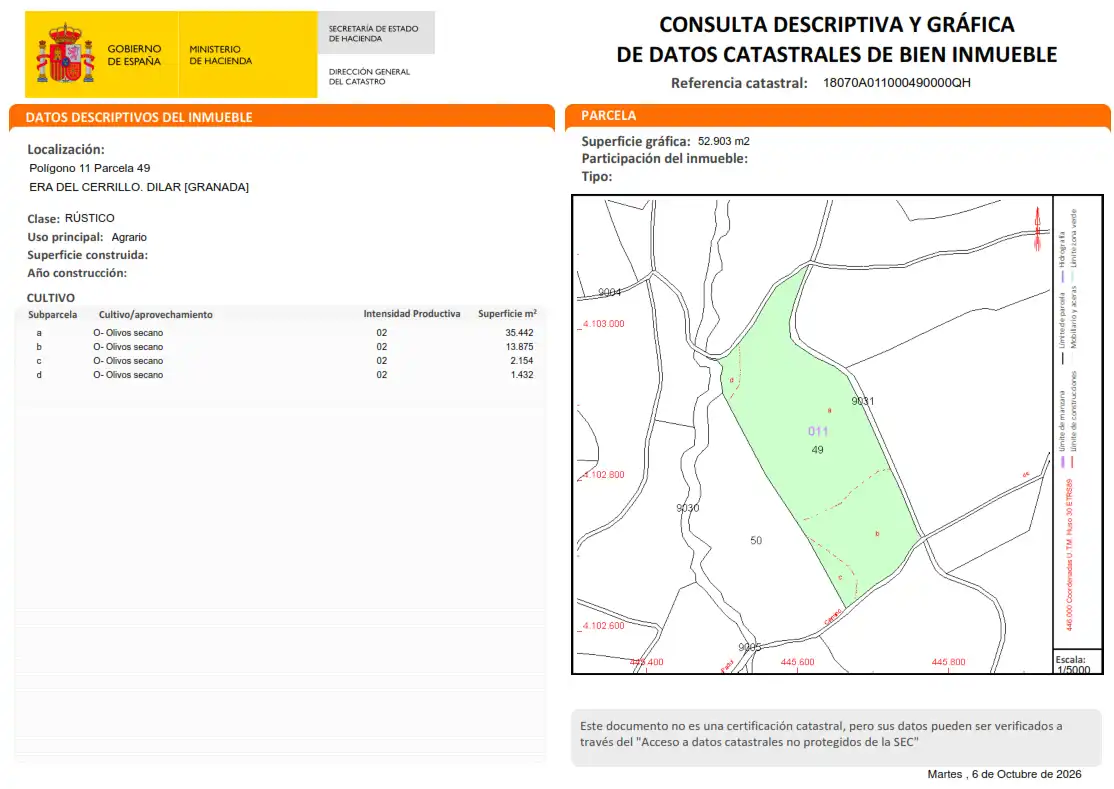Click label 9030 on the map
Image resolution: width=1114 pixels, height=789 pixels.
688,508
